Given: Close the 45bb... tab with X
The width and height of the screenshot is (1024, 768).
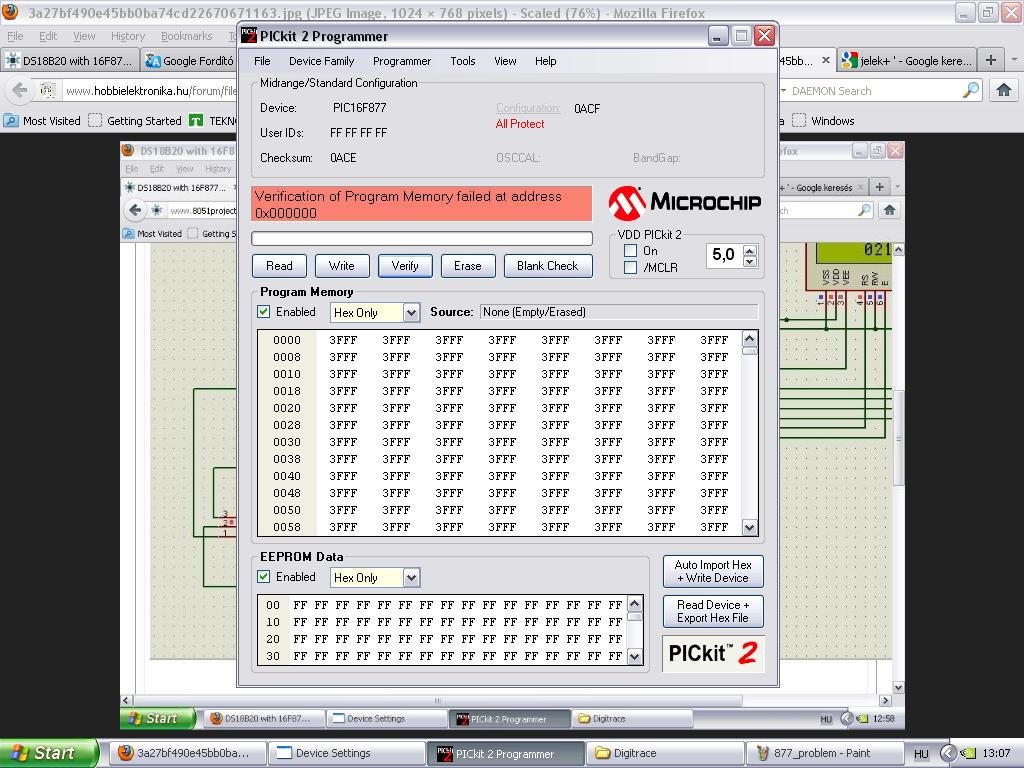Looking at the screenshot, I should (825, 60).
